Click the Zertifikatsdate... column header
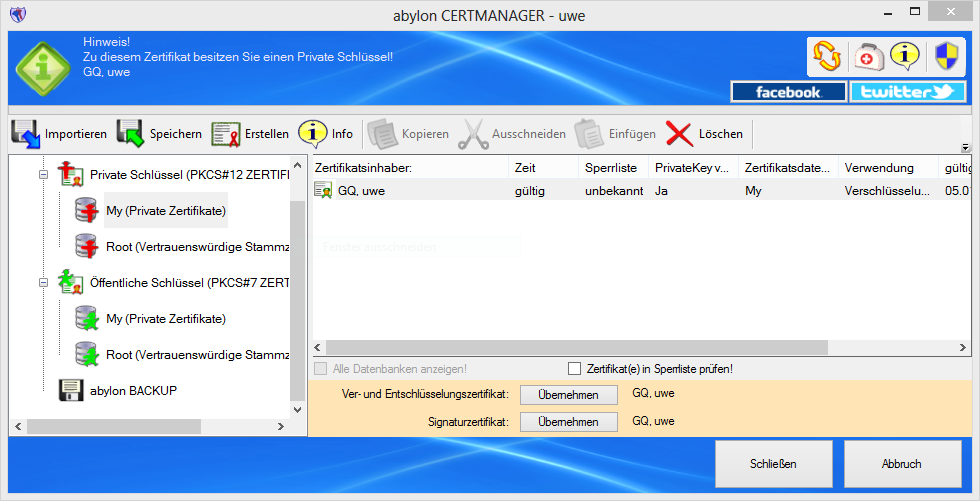 [788, 167]
